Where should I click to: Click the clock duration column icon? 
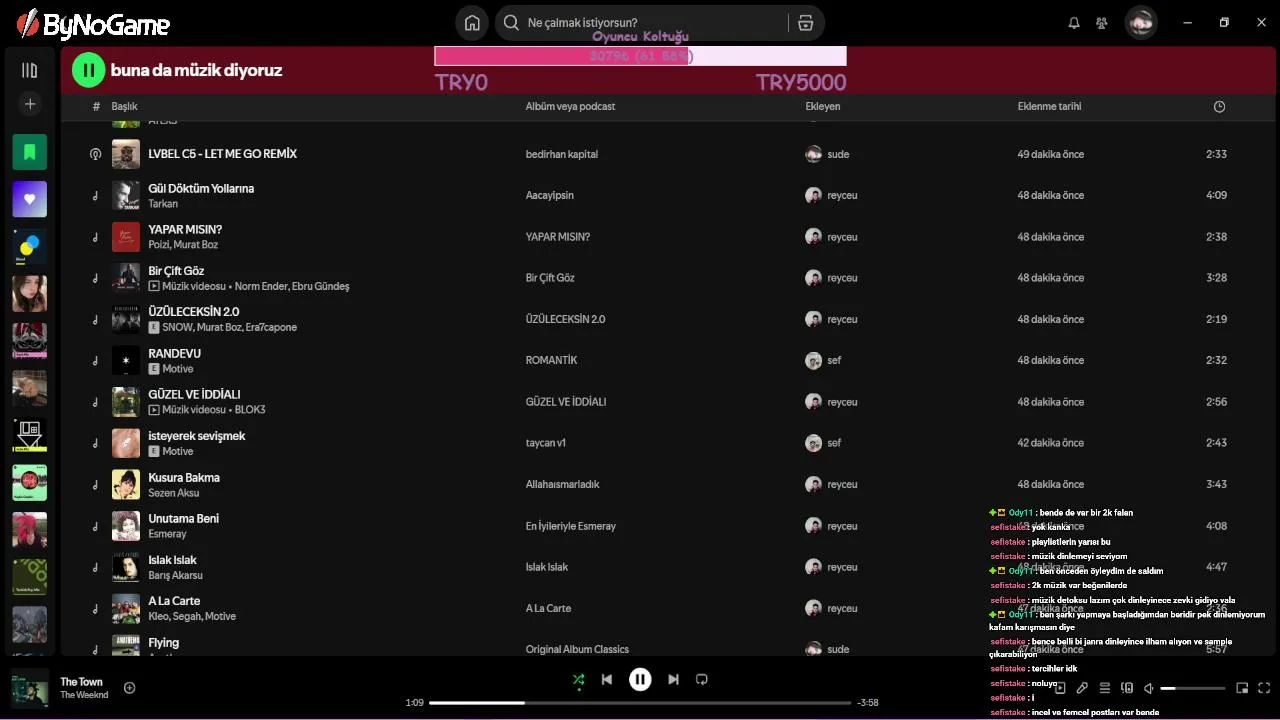(x=1219, y=106)
